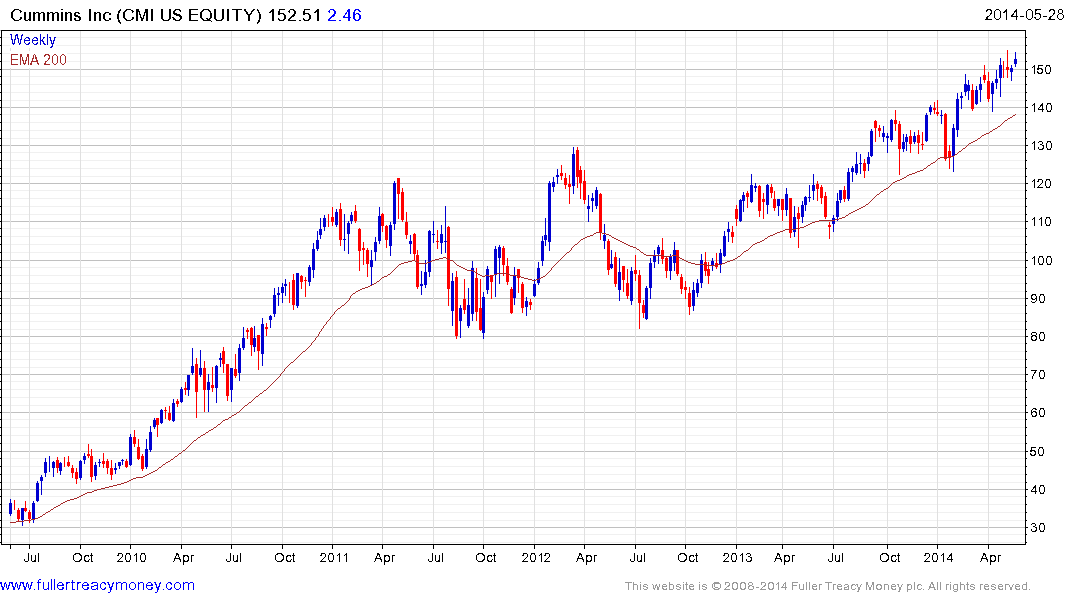Select the 60 price axis label
Viewport: 1075px width, 600px height.
point(1038,413)
